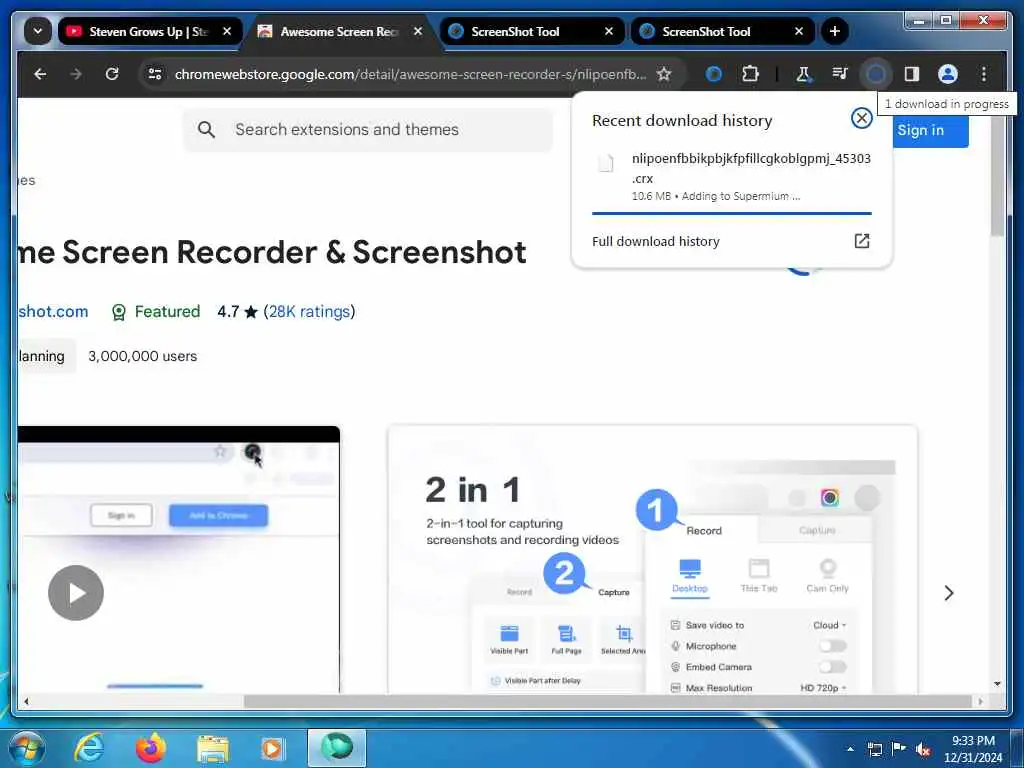Cancel the download with the X icon
This screenshot has height=768, width=1024.
coord(861,118)
